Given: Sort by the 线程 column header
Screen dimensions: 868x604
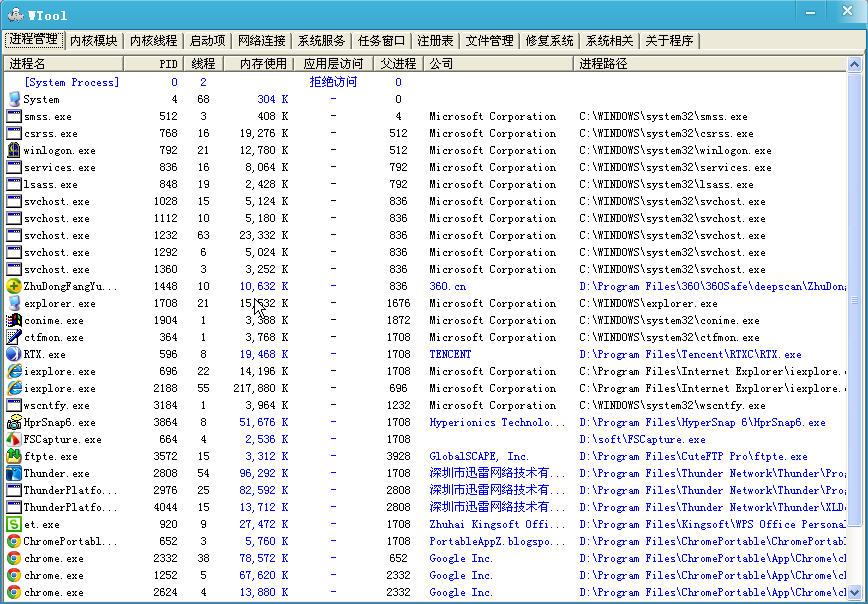Looking at the screenshot, I should [204, 64].
